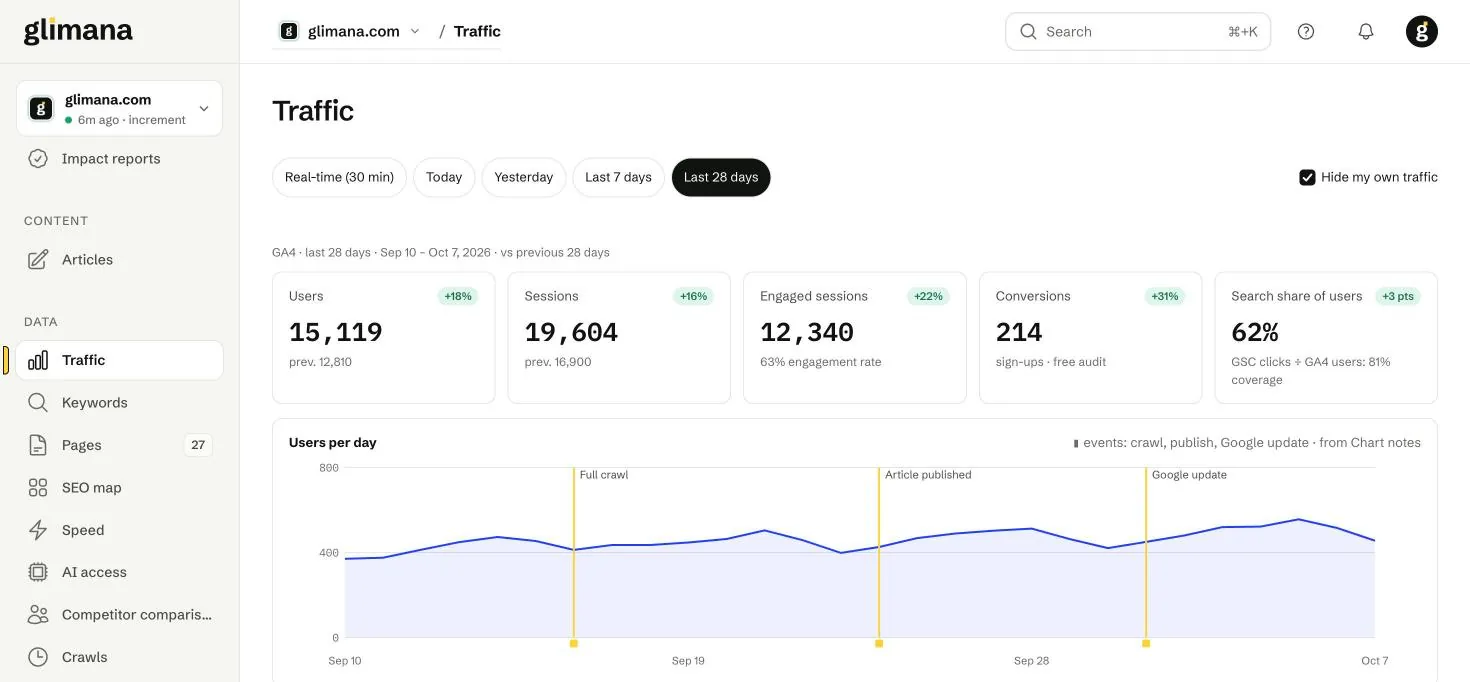Click the SEO map grid icon
The image size is (1470, 682).
pyautogui.click(x=38, y=488)
